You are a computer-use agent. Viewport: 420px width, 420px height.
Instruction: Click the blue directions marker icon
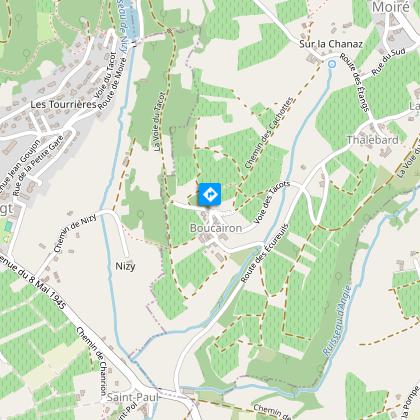(x=210, y=194)
